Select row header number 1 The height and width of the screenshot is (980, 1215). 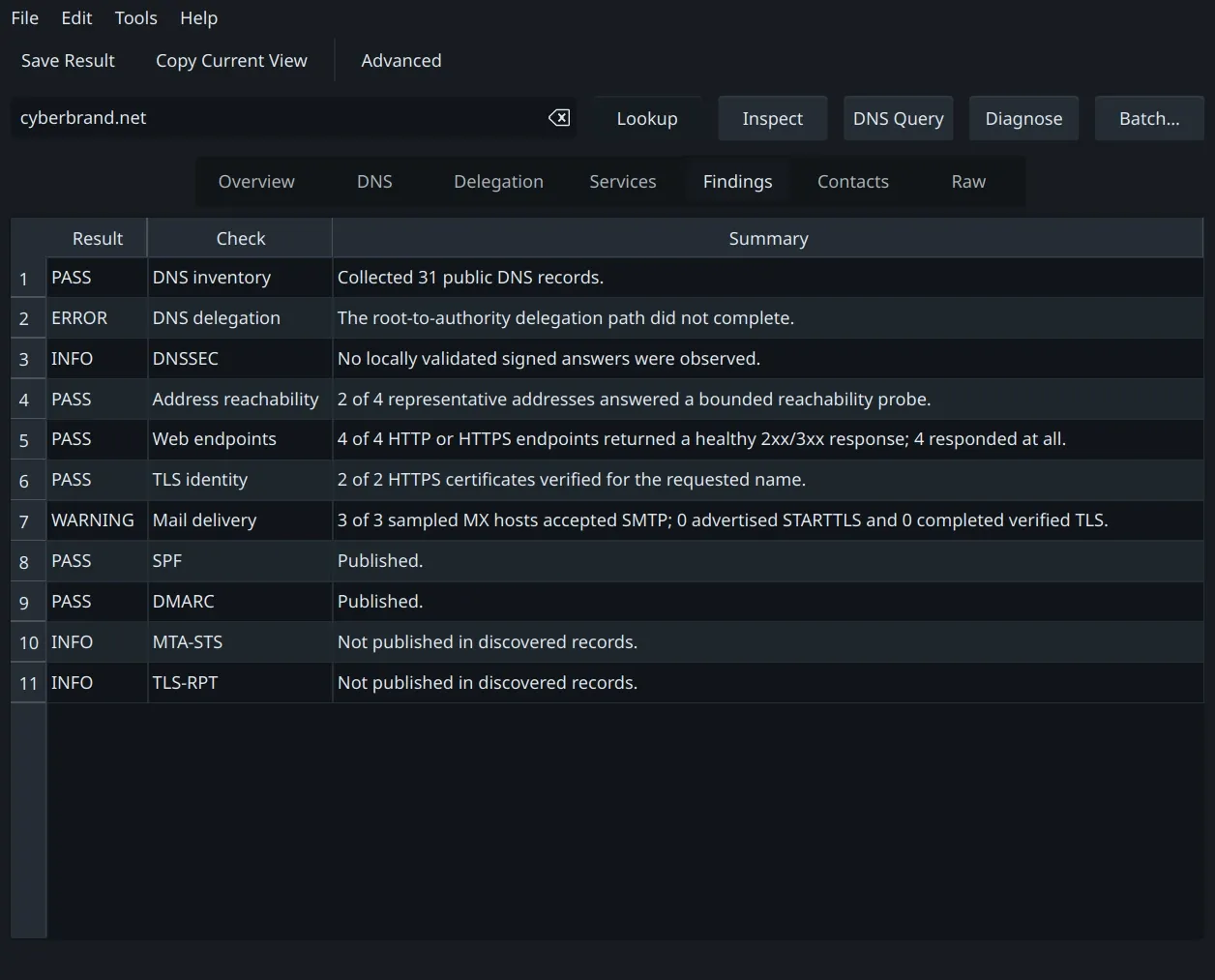tap(28, 279)
